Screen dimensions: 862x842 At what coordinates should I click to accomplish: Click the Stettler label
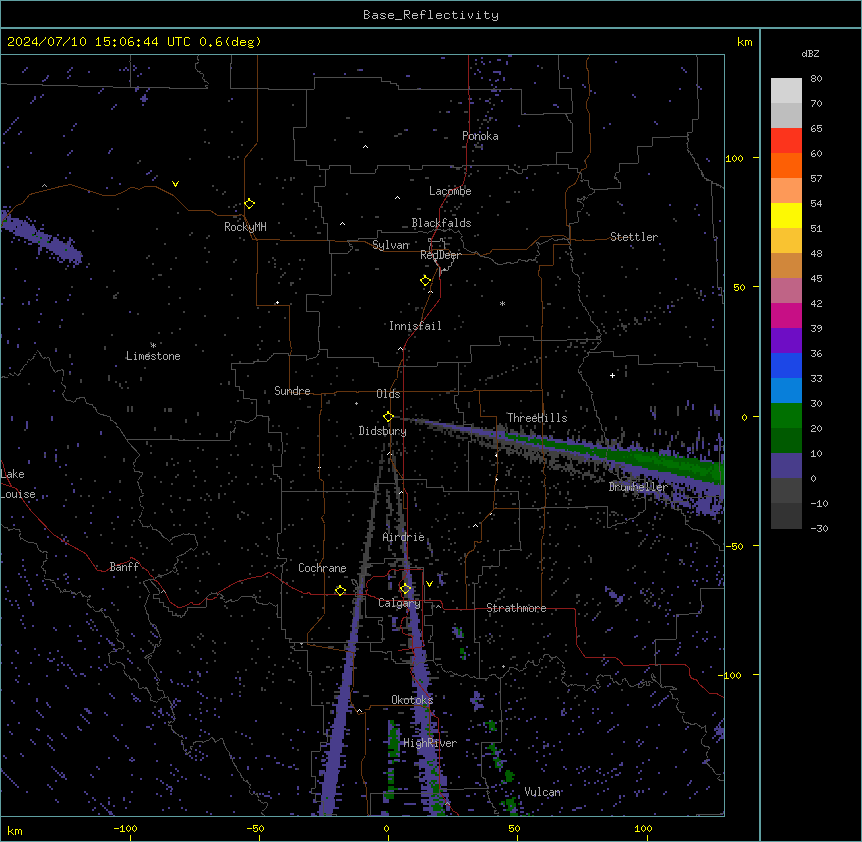(x=634, y=237)
